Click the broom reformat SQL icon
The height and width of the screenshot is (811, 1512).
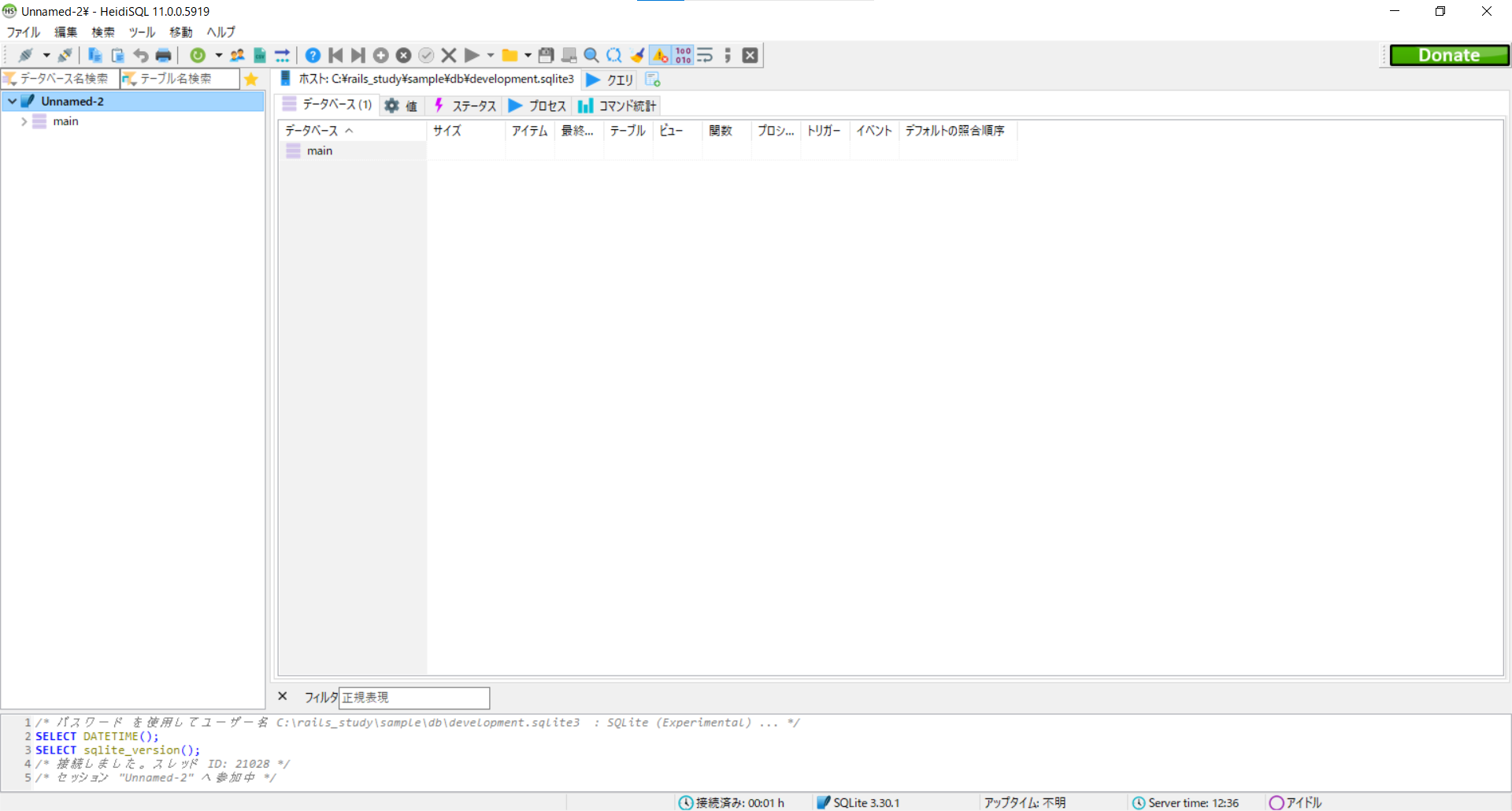click(x=637, y=55)
